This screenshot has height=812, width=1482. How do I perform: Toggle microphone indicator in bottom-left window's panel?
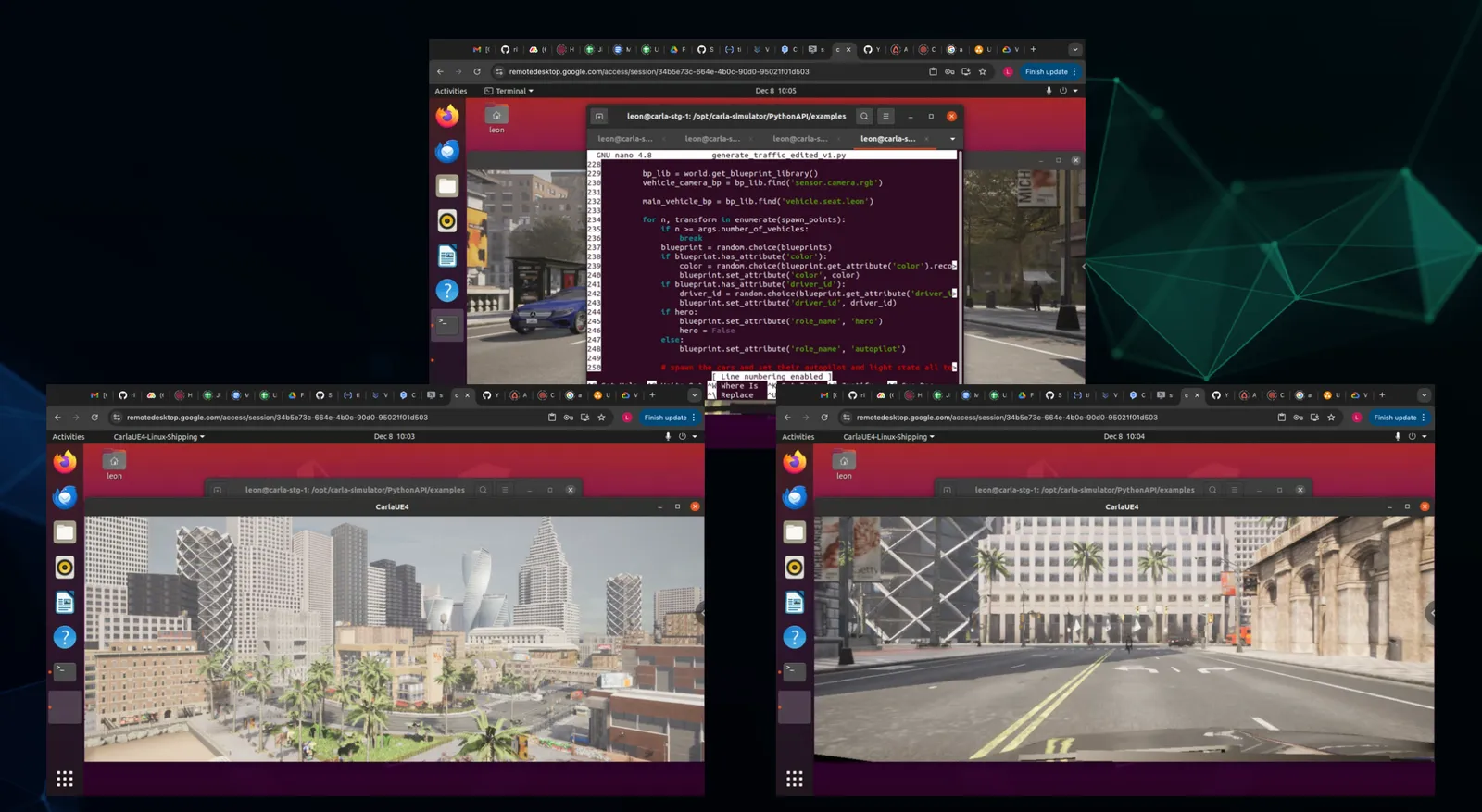667,436
